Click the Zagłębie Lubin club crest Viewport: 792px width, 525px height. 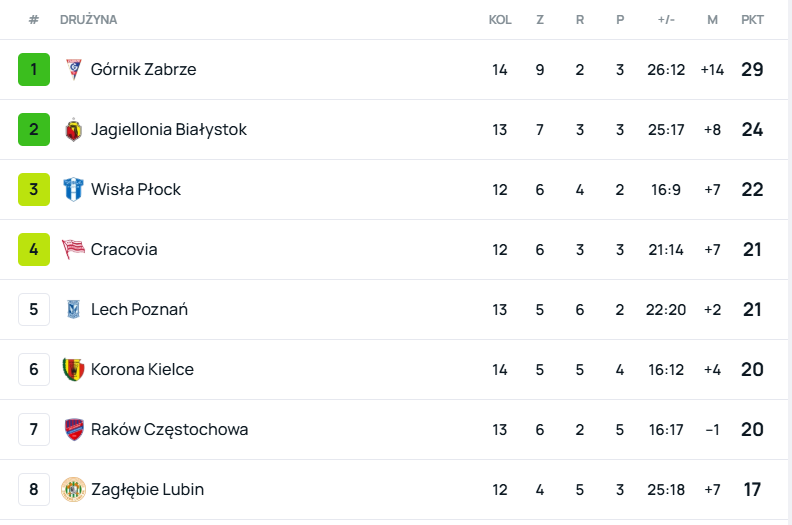point(73,490)
